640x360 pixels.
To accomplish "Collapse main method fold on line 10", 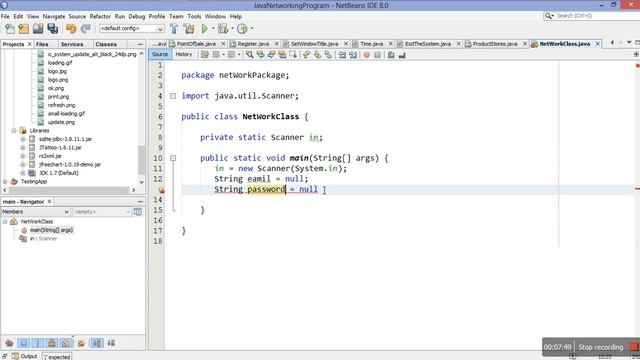I will point(173,158).
